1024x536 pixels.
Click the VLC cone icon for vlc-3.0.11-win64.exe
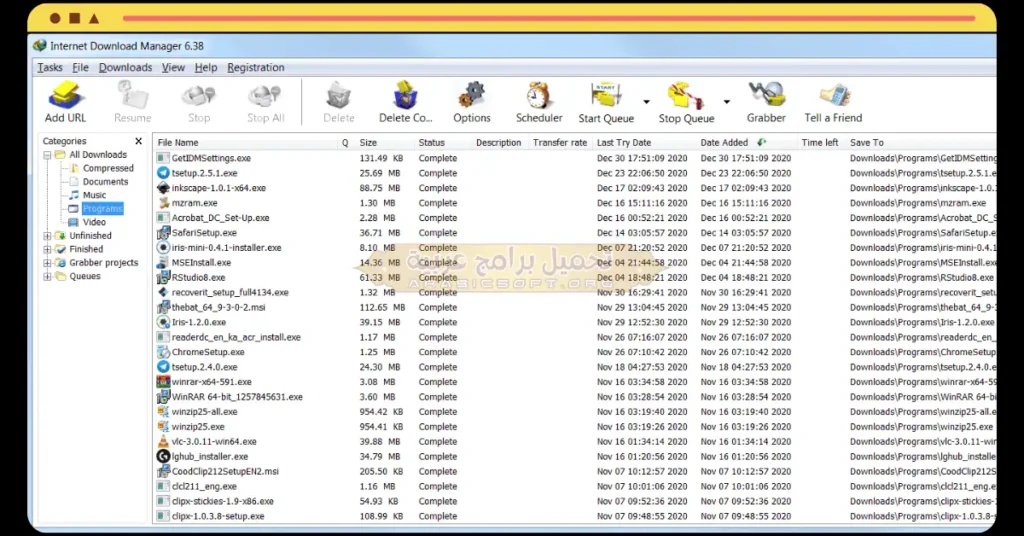[x=163, y=441]
